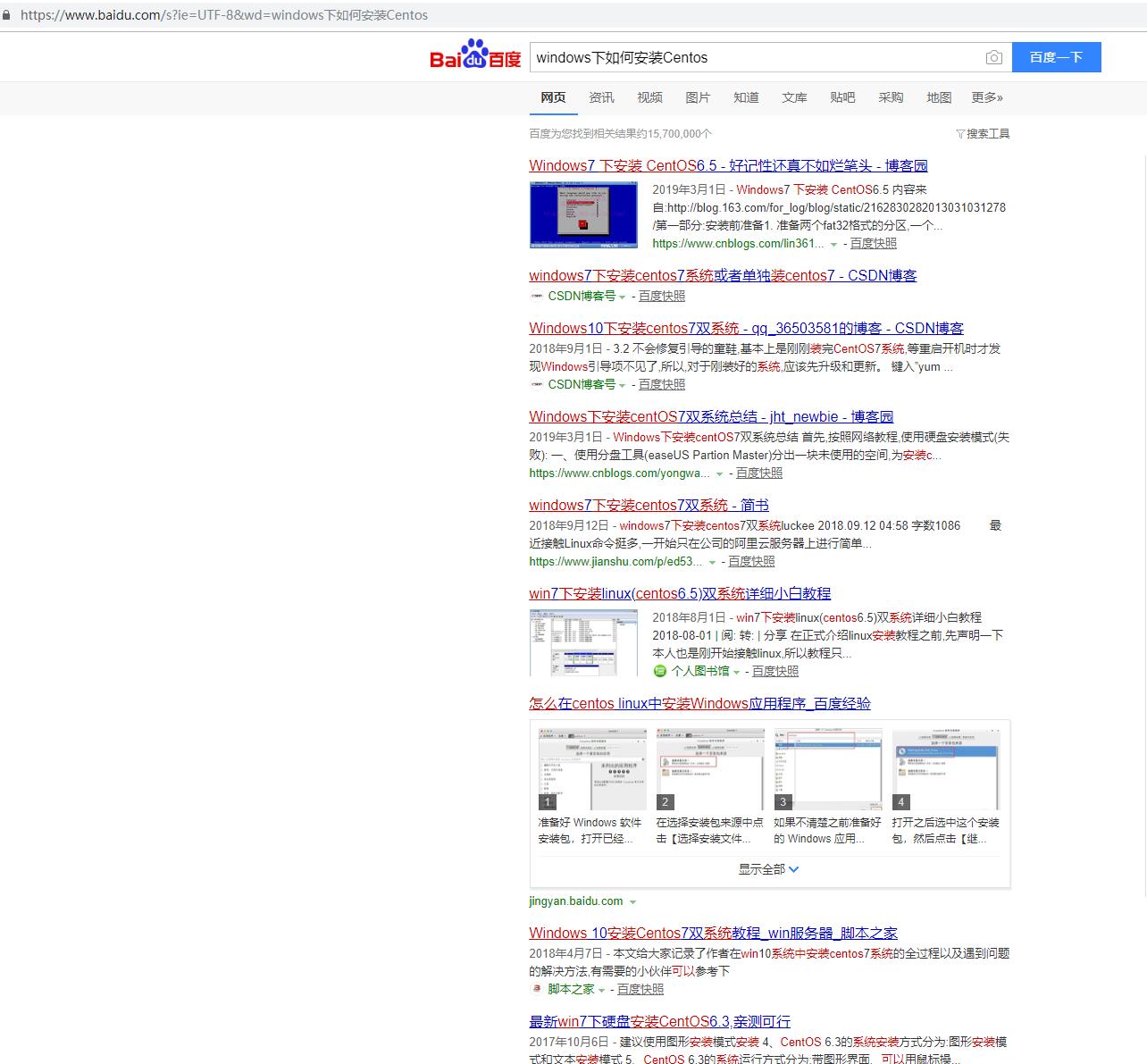Click jingyan.baidu.com source link

tap(576, 901)
